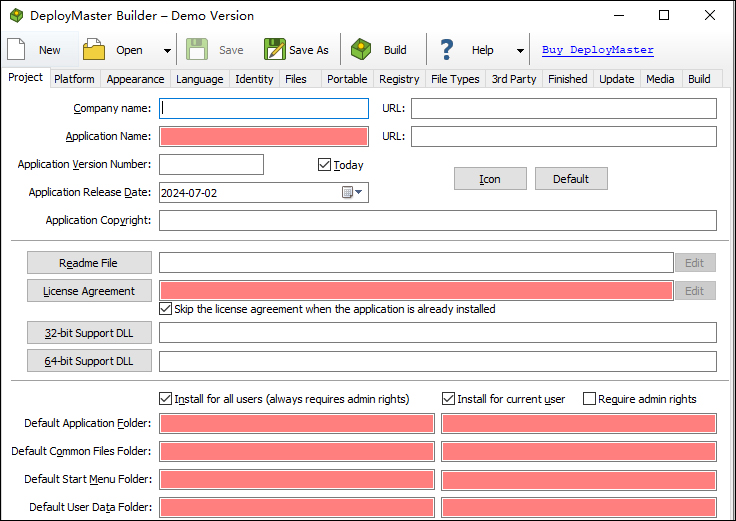Toggle the Today checkbox
The width and height of the screenshot is (736, 521).
coord(324,165)
